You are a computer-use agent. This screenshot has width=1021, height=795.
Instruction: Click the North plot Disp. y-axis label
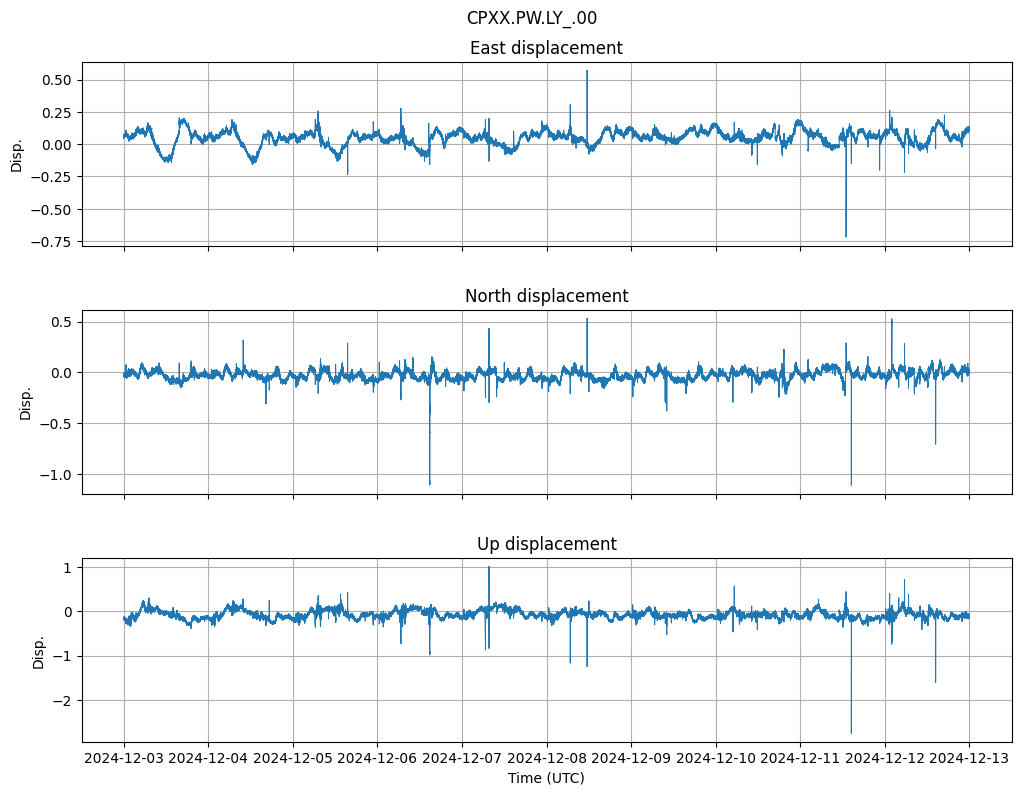(26, 402)
